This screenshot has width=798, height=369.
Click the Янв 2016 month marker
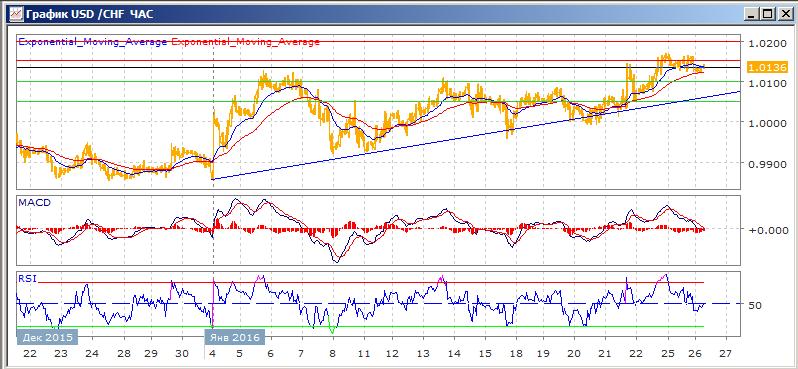point(235,337)
